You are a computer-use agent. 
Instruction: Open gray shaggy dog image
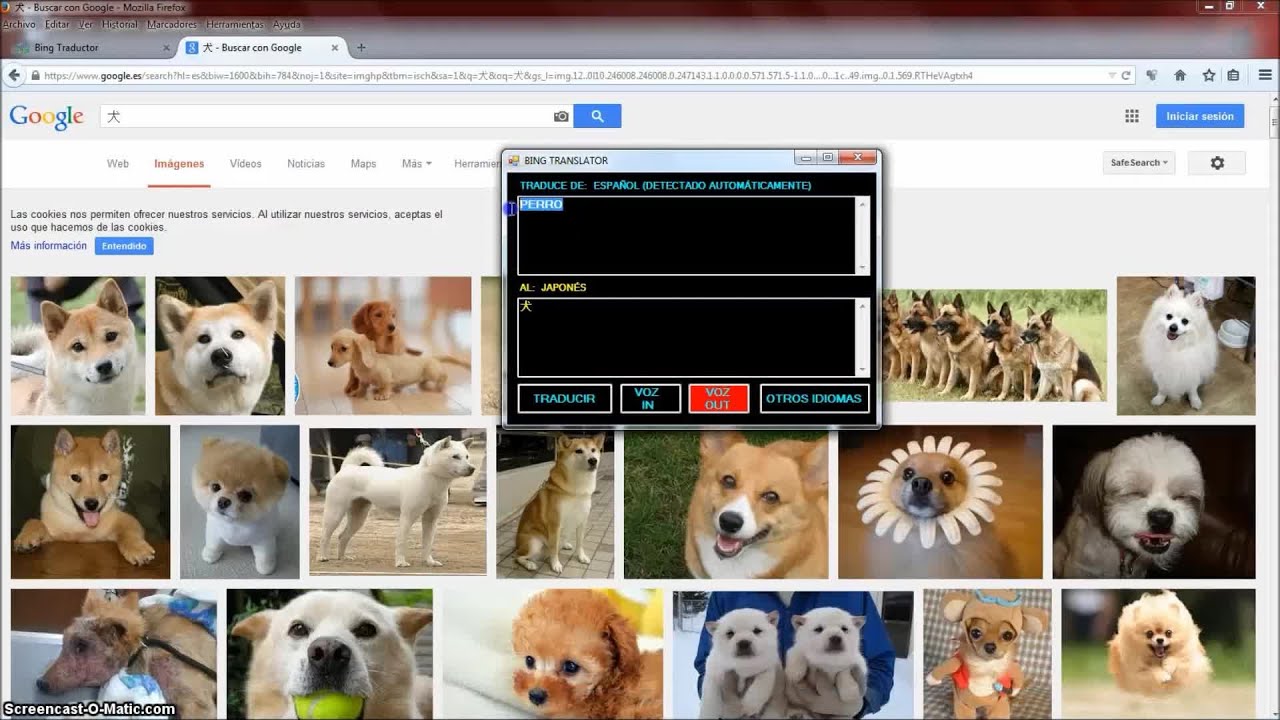pos(1154,502)
